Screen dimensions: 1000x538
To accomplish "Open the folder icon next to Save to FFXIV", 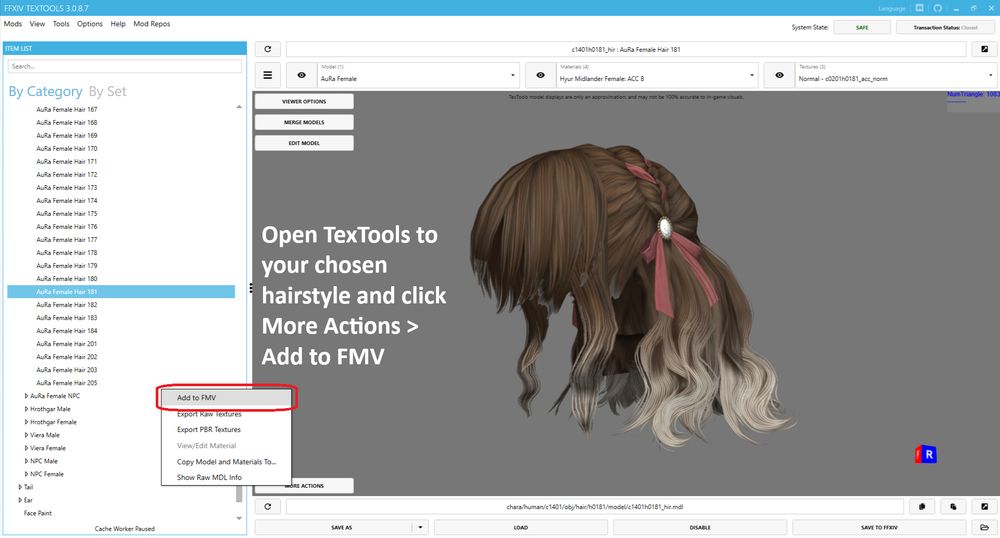I will point(984,528).
